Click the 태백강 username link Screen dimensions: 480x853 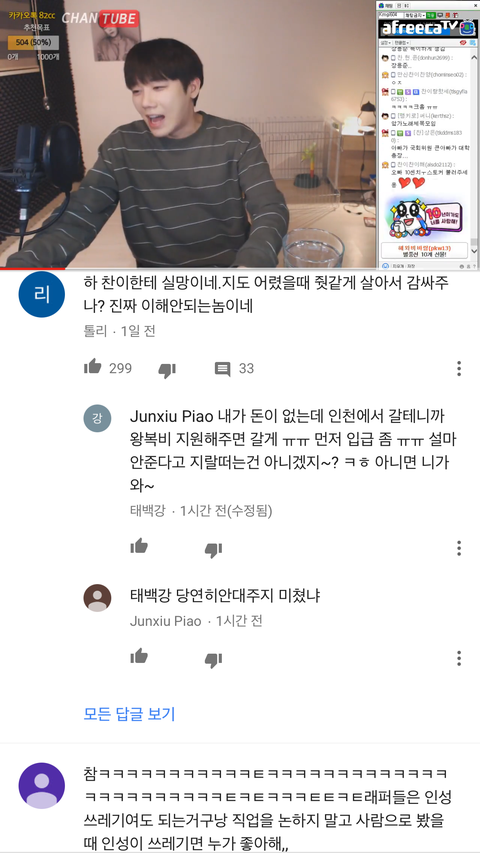[147, 511]
